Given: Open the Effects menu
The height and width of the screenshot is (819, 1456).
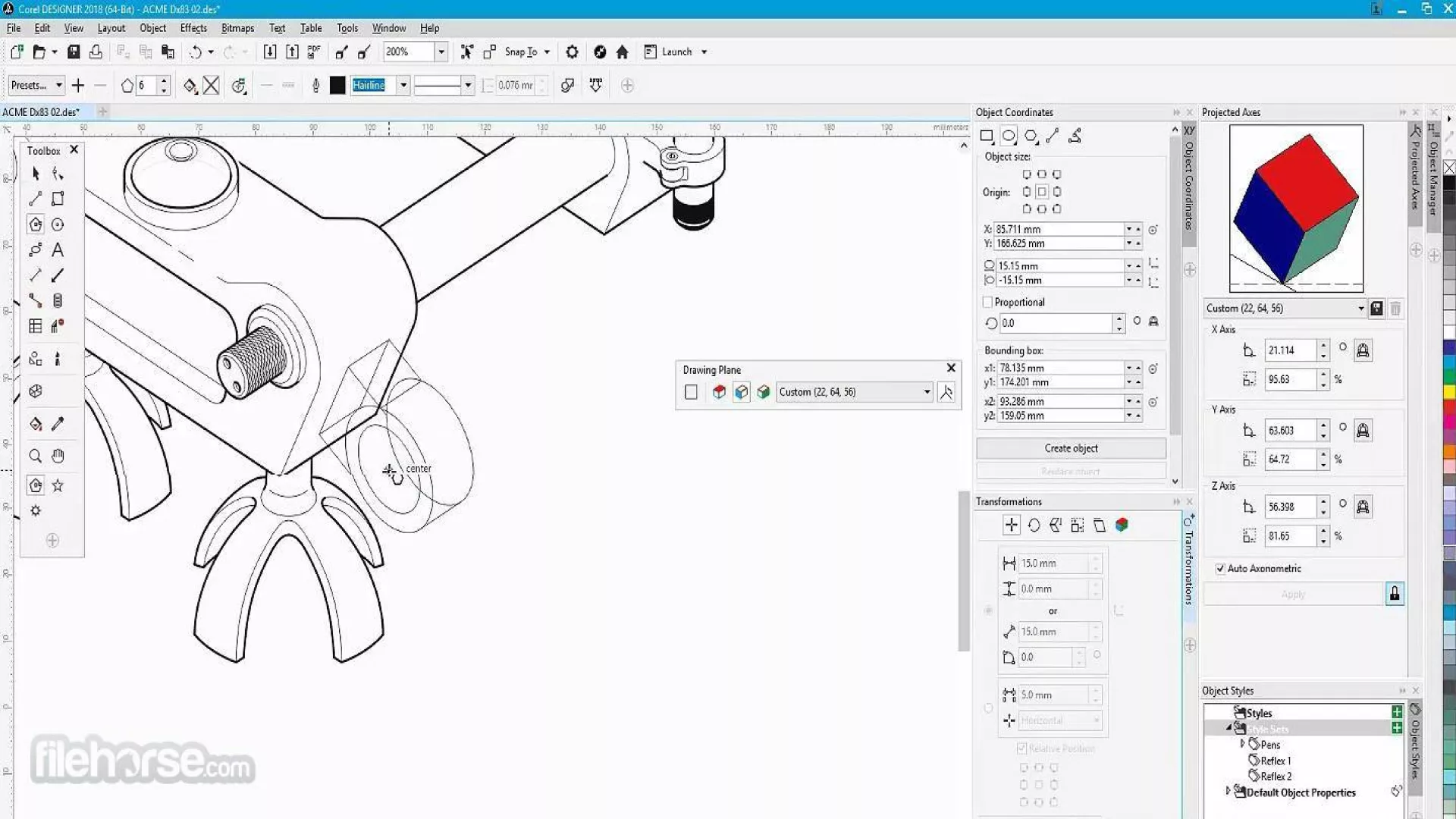Looking at the screenshot, I should click(193, 28).
